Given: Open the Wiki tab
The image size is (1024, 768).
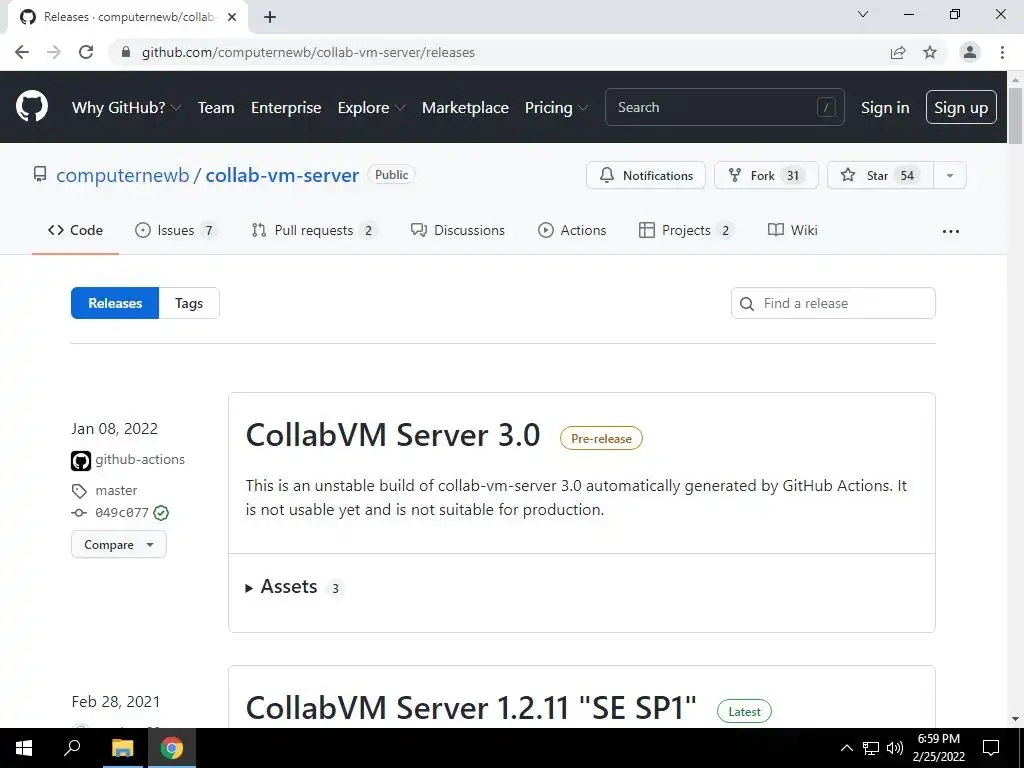Looking at the screenshot, I should click(x=793, y=231).
